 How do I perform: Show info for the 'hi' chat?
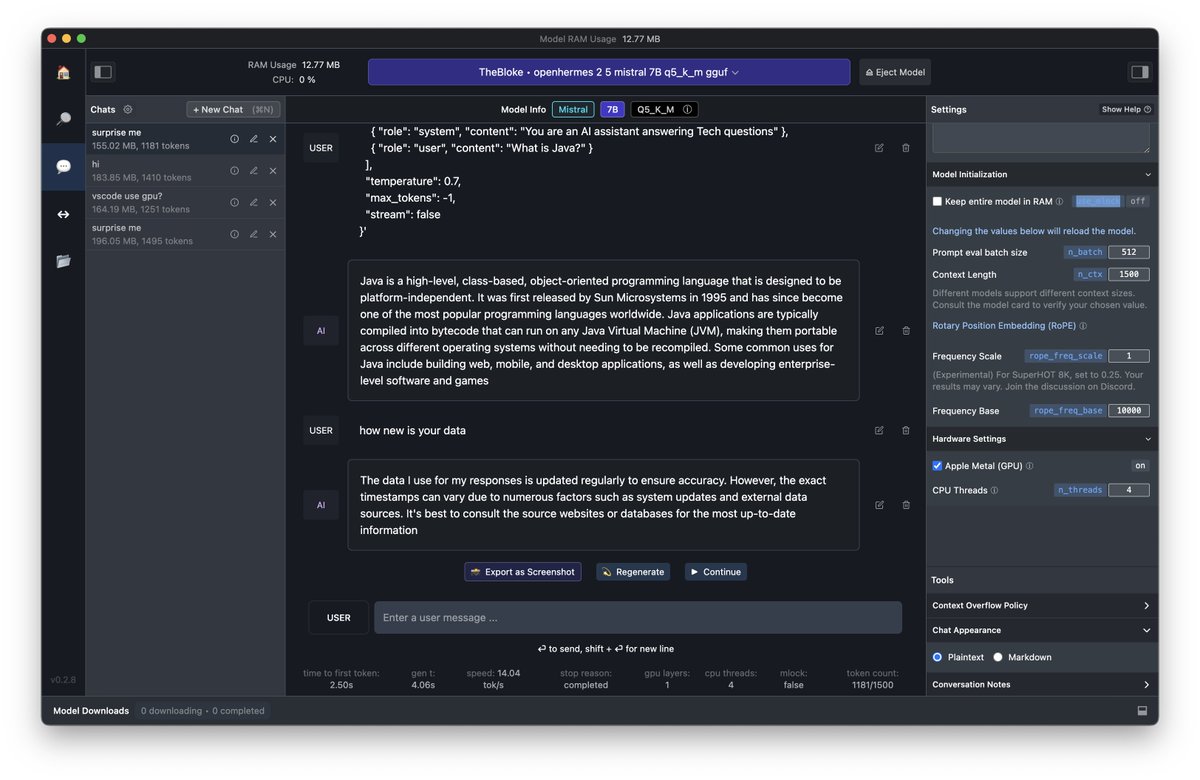click(234, 171)
